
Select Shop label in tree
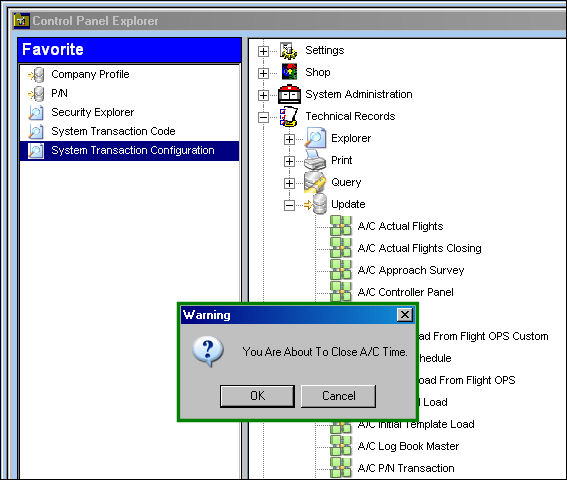point(317,72)
